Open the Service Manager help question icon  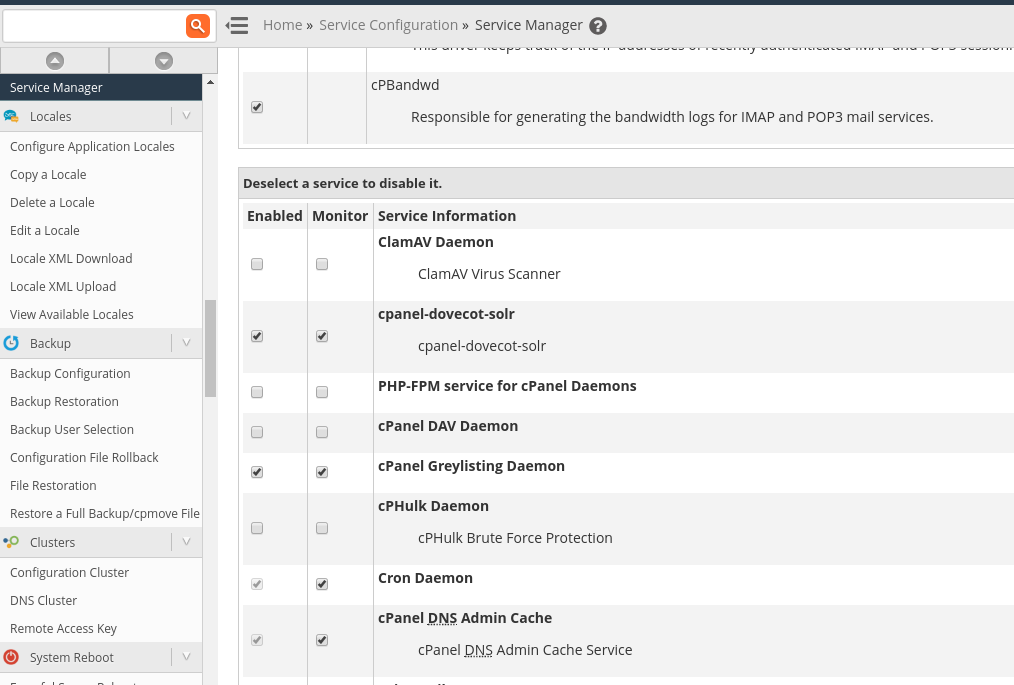pos(598,26)
